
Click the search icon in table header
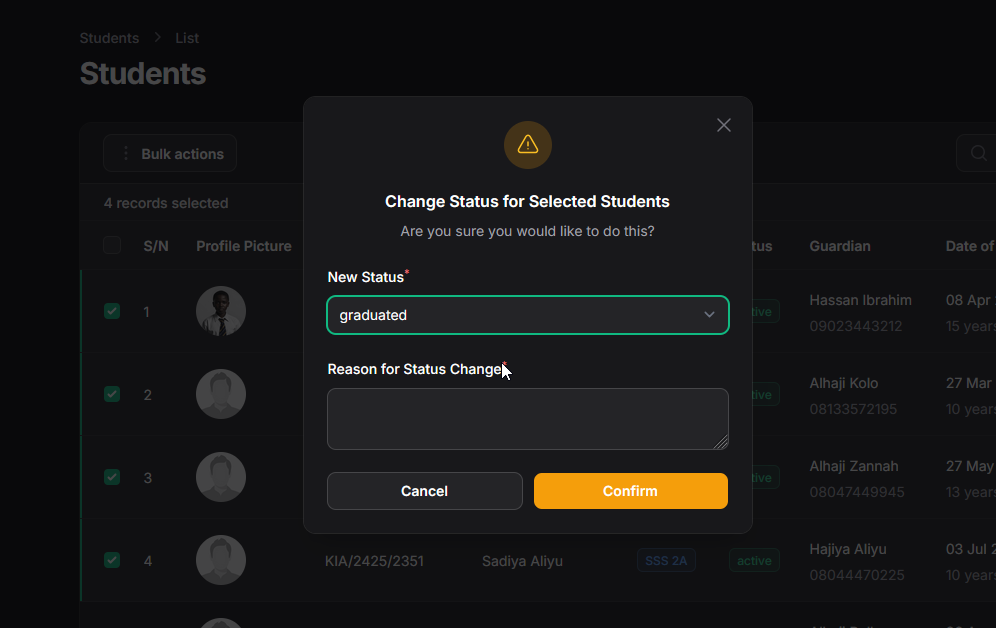click(978, 153)
